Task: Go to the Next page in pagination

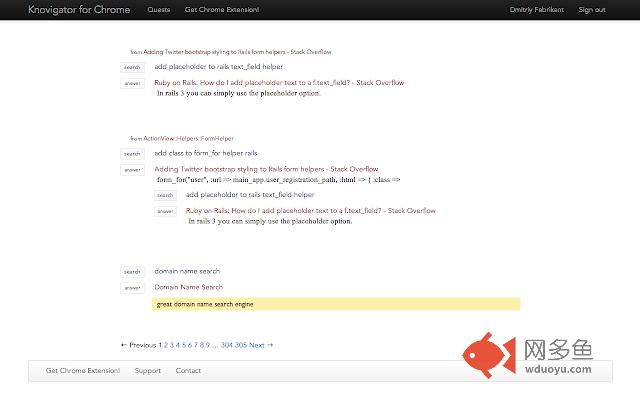Action: pyautogui.click(x=261, y=345)
